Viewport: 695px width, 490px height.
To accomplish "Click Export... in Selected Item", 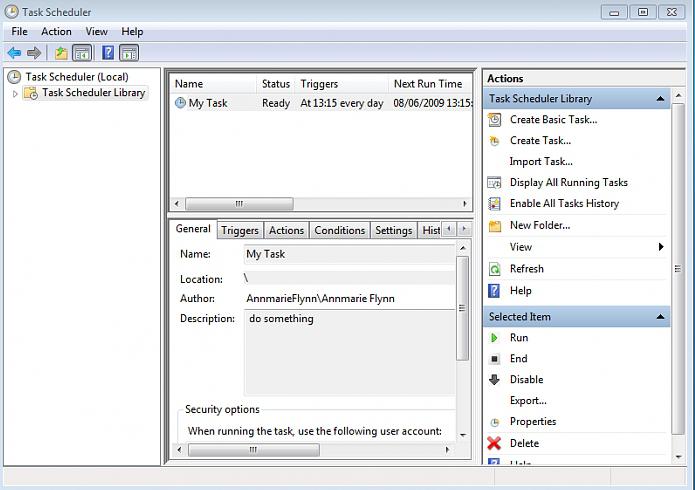I will click(528, 400).
